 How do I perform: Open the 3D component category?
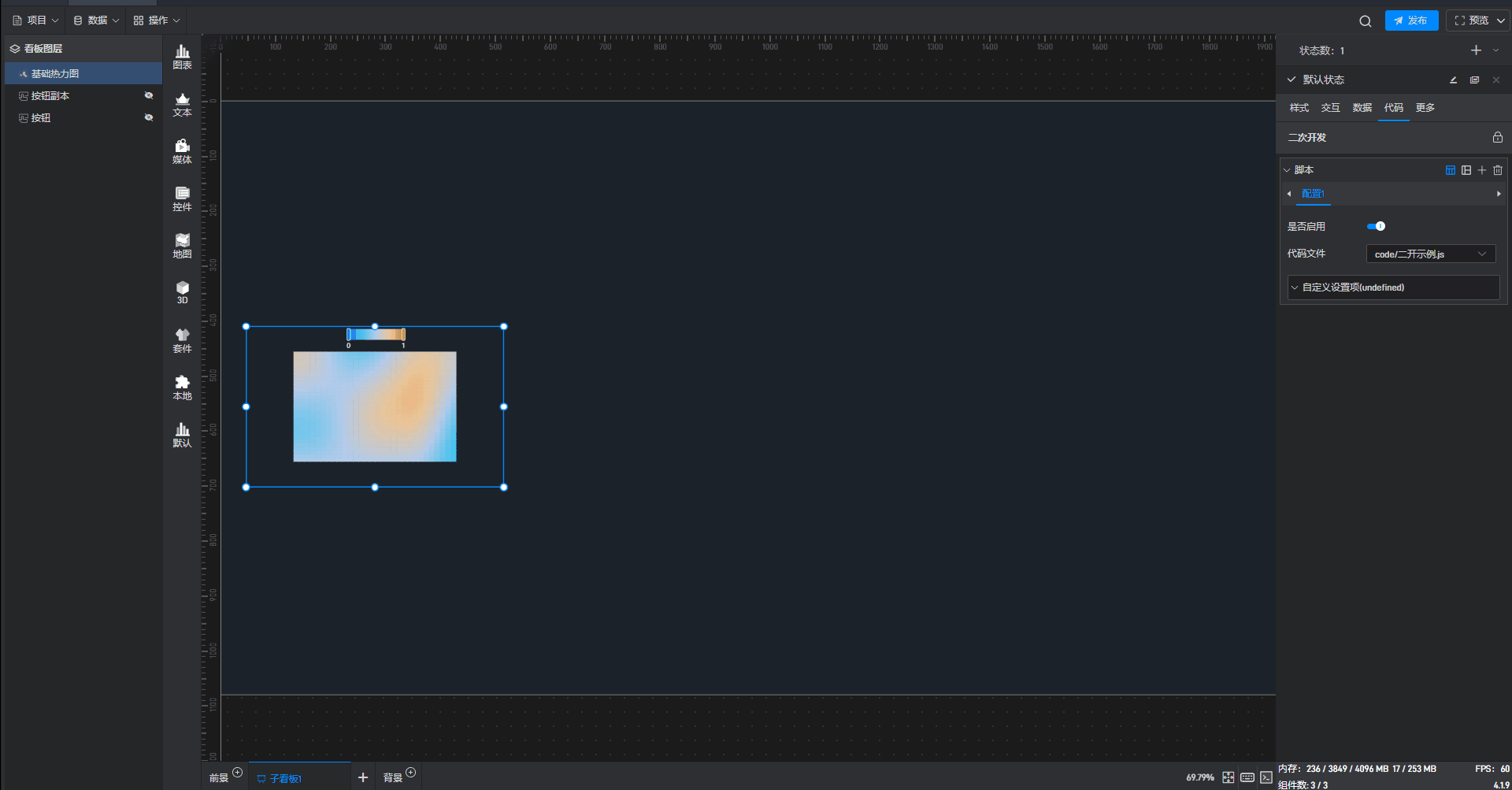pyautogui.click(x=182, y=292)
